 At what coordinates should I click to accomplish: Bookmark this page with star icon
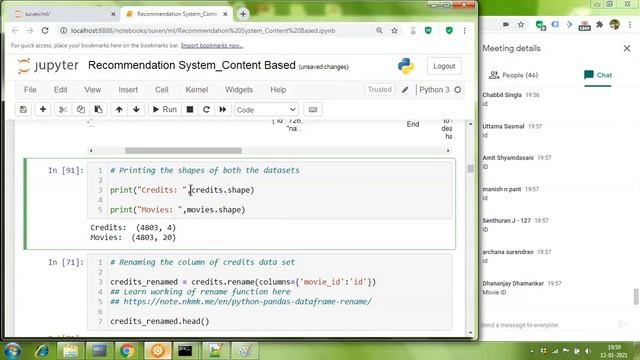pyautogui.click(x=394, y=31)
